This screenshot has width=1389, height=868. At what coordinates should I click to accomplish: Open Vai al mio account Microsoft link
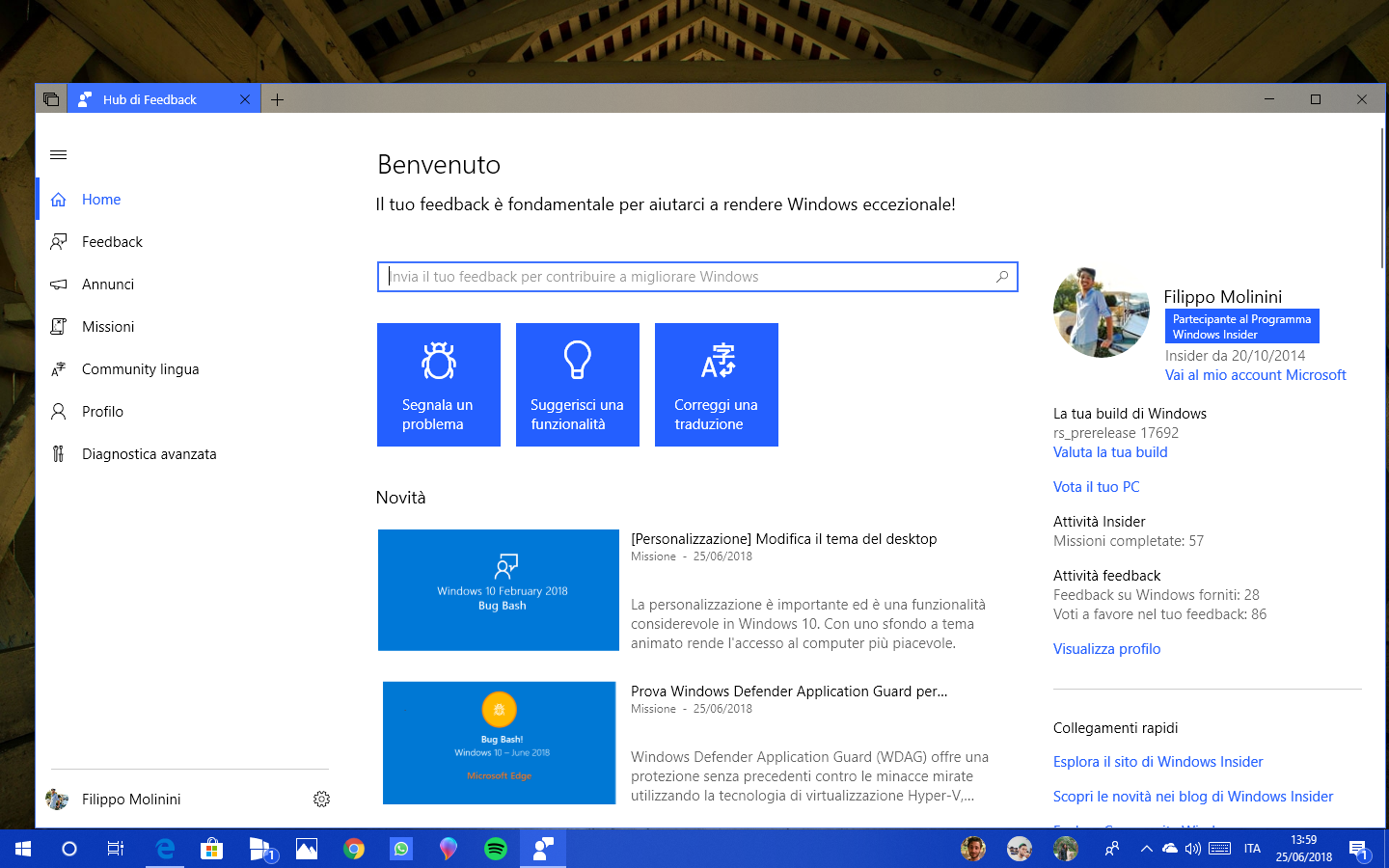1255,375
